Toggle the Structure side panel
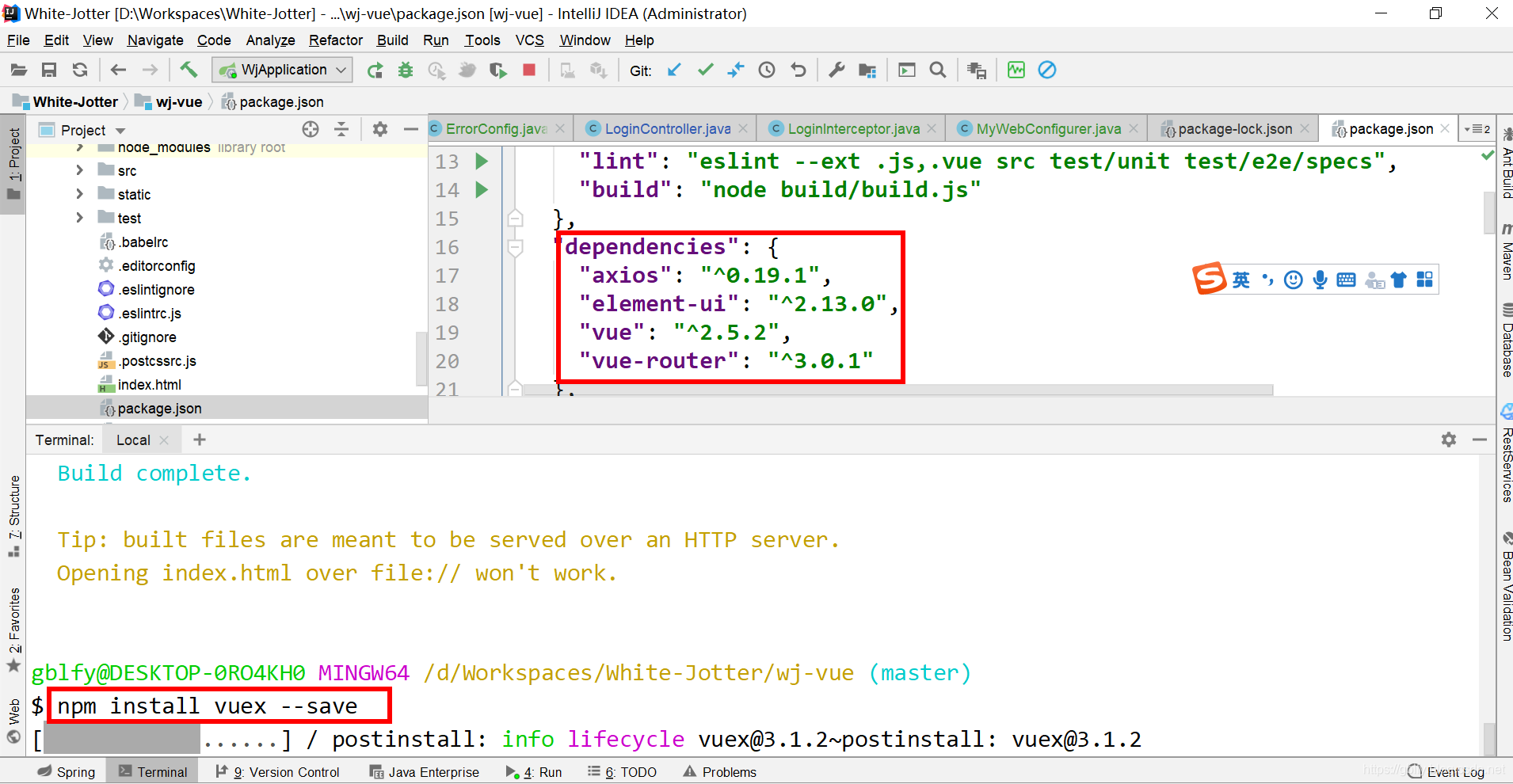The image size is (1513, 784). pyautogui.click(x=13, y=515)
